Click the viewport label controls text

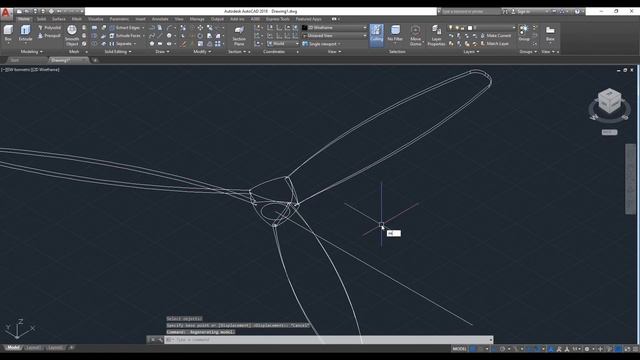tap(30, 70)
